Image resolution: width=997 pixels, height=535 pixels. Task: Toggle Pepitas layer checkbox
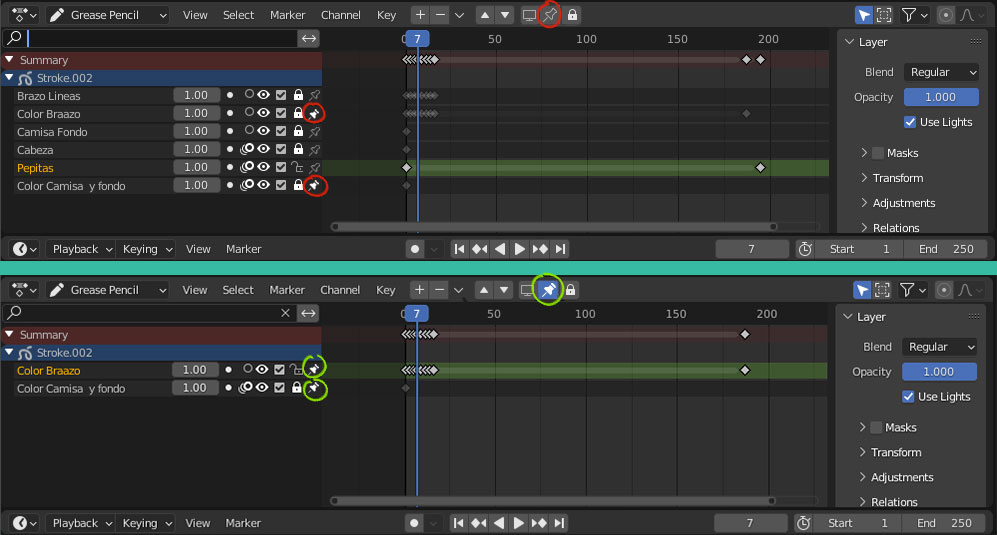281,167
